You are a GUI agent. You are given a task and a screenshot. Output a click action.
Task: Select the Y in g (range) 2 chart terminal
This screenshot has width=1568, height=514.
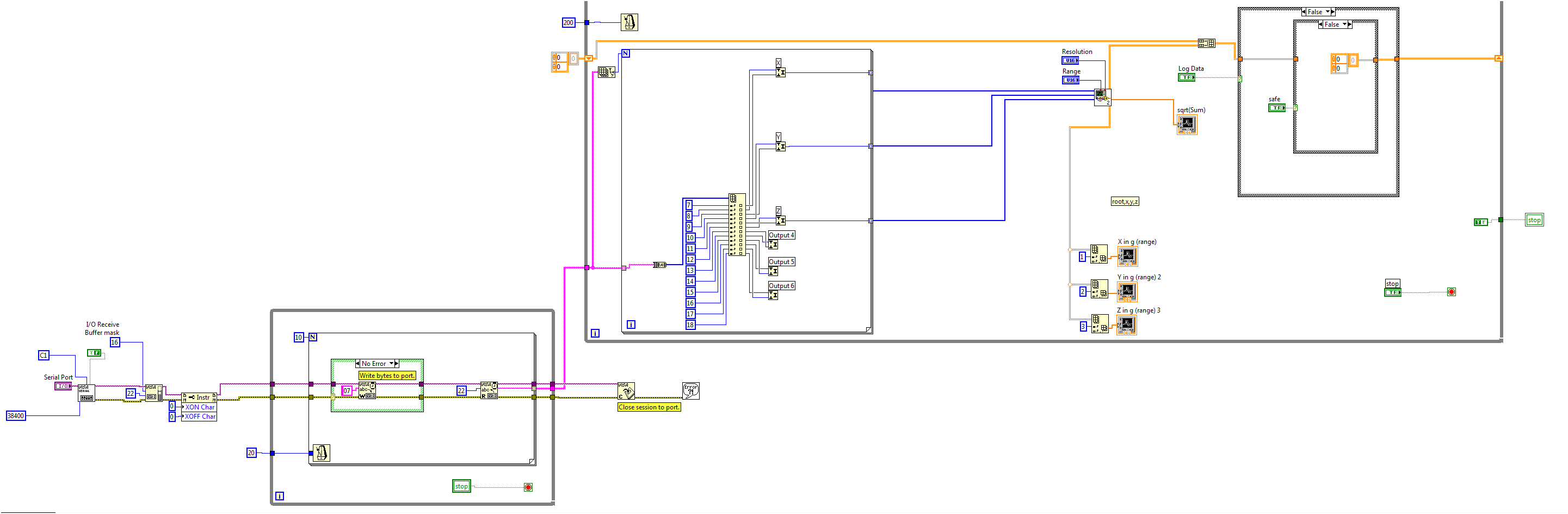tap(1127, 292)
